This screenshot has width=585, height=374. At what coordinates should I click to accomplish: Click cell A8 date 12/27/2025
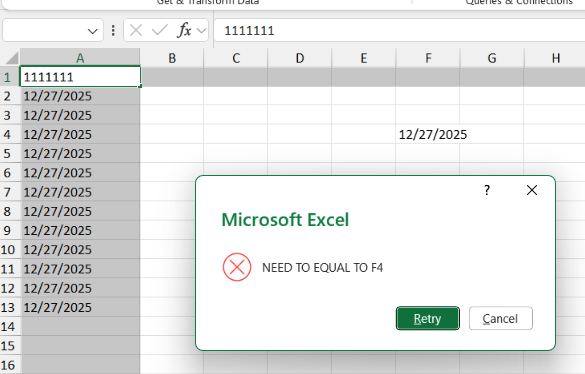(80, 211)
